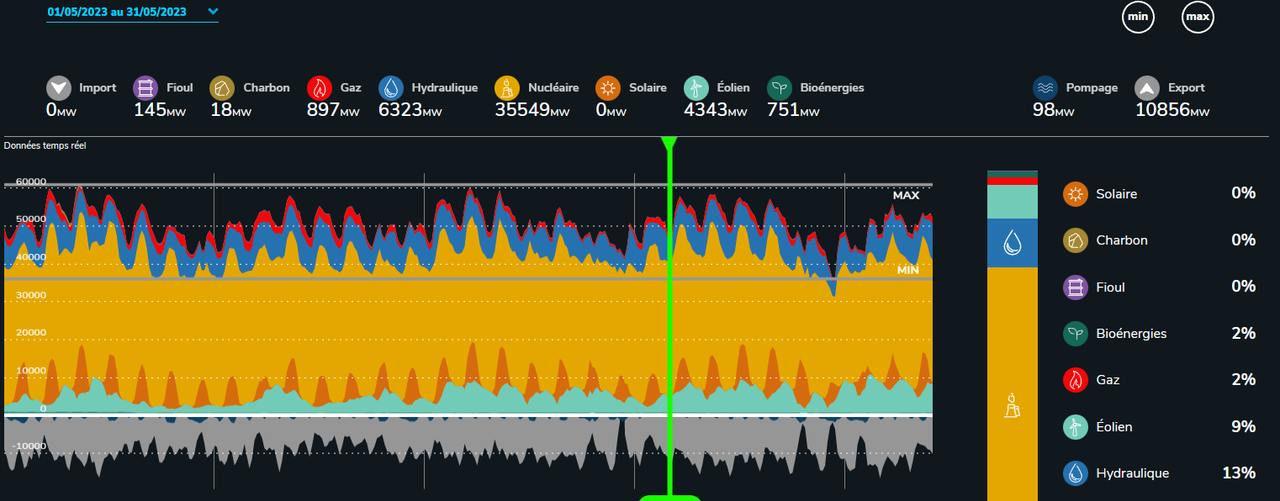Click the Éolien 9% value
Image resolution: width=1280 pixels, height=501 pixels.
1243,426
